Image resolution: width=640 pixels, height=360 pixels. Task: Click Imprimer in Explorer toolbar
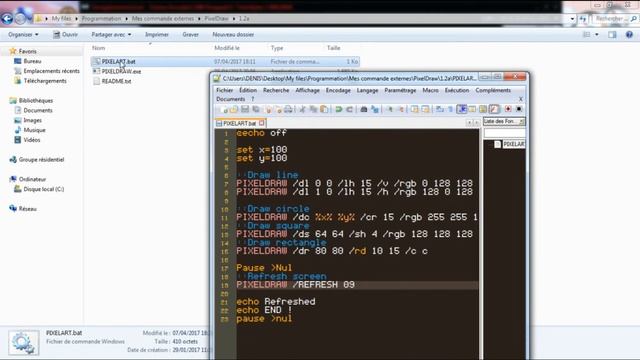(157, 35)
